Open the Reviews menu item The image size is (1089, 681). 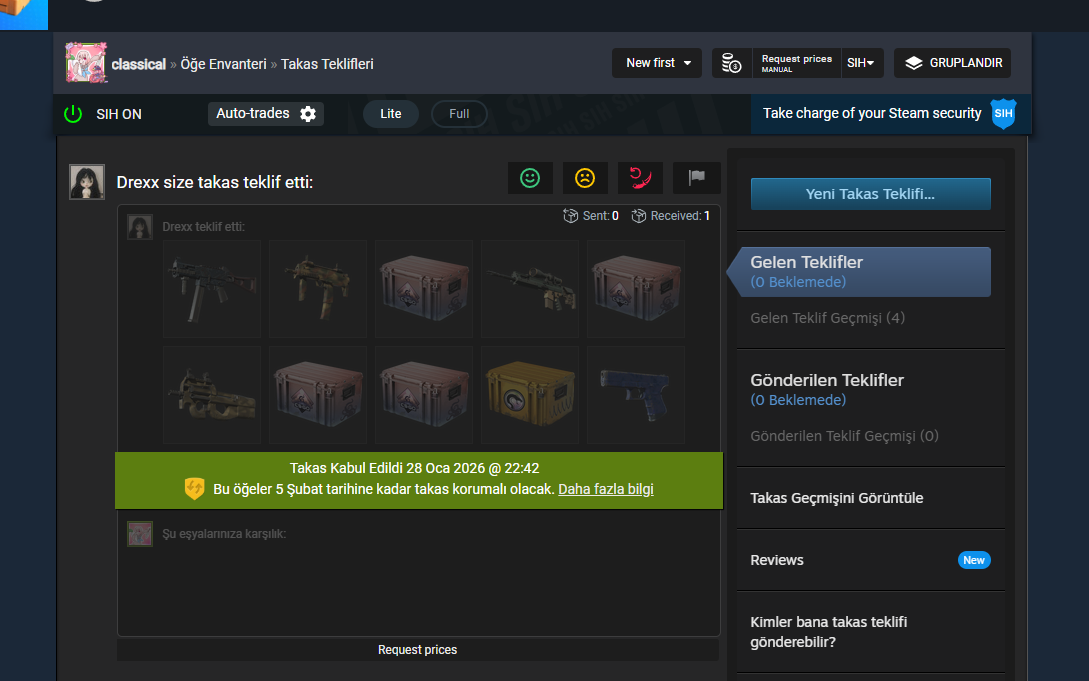[776, 560]
